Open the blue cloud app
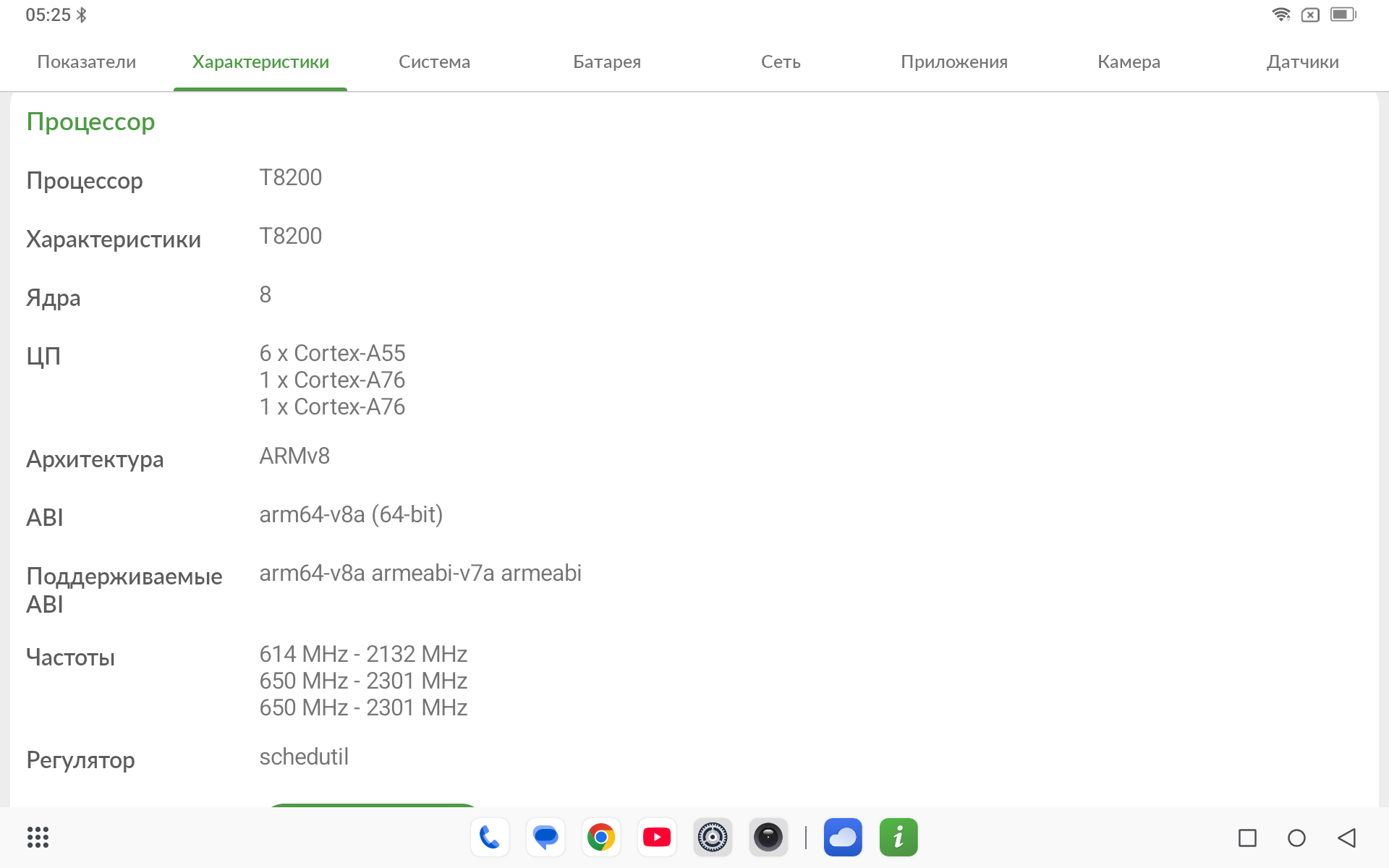 [843, 838]
